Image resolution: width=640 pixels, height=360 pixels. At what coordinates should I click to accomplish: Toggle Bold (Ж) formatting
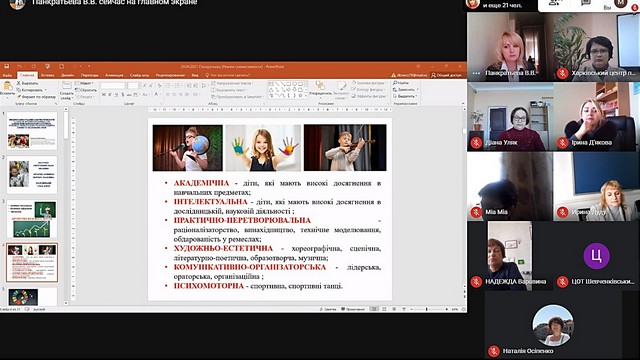[x=104, y=95]
